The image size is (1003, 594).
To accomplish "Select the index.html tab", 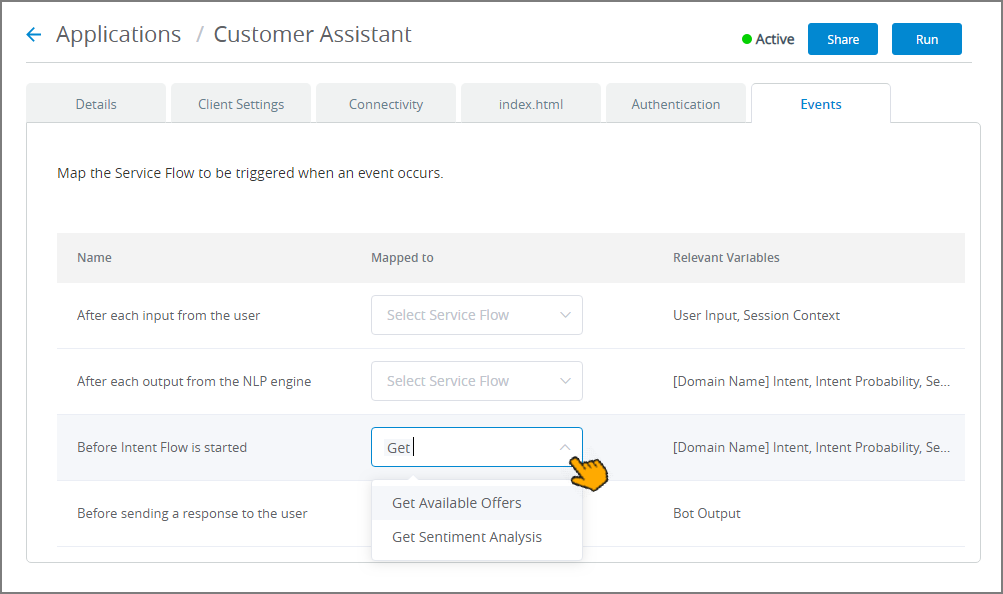I will 531,104.
